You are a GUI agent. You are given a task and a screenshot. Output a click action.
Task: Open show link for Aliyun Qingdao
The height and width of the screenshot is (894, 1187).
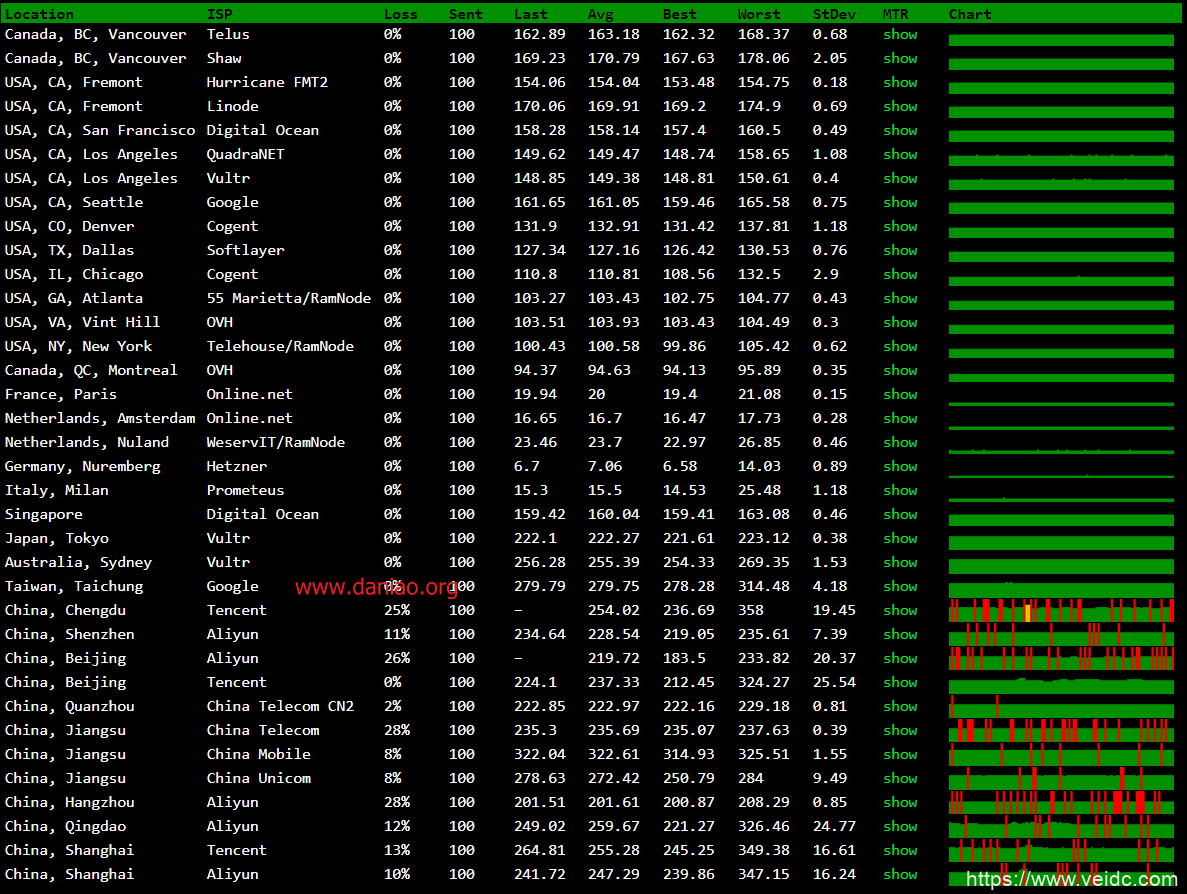pyautogui.click(x=900, y=826)
